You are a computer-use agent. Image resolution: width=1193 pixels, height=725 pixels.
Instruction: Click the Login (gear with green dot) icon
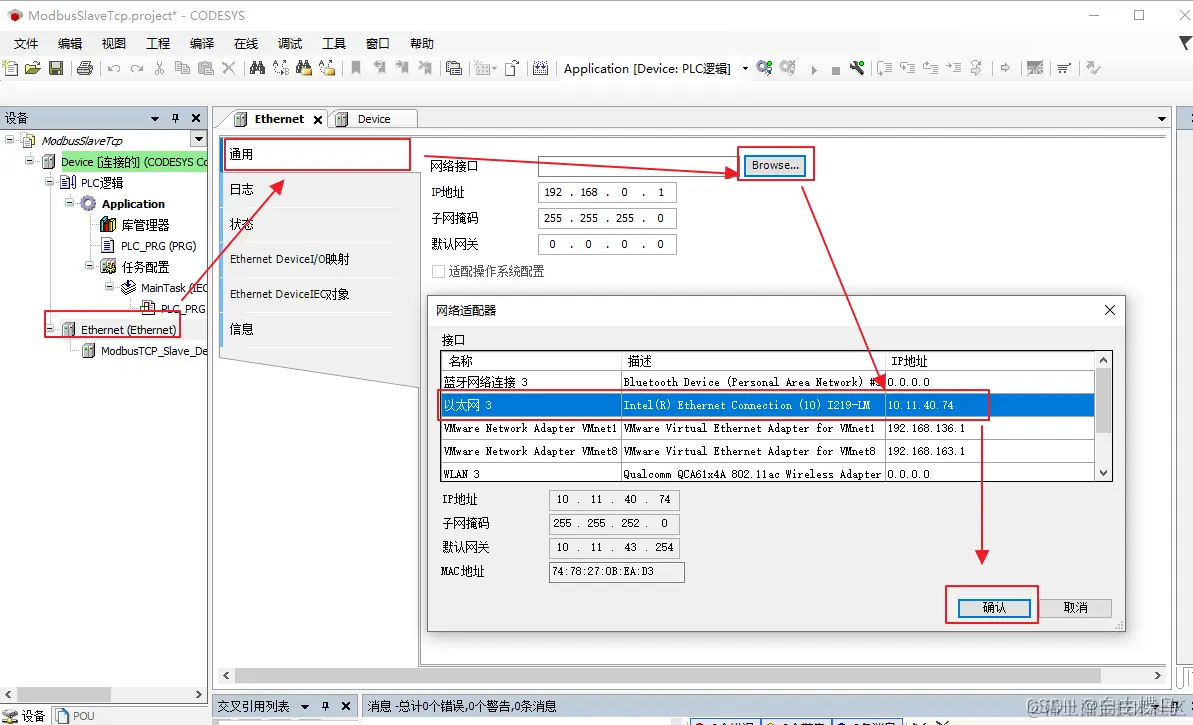tap(765, 68)
